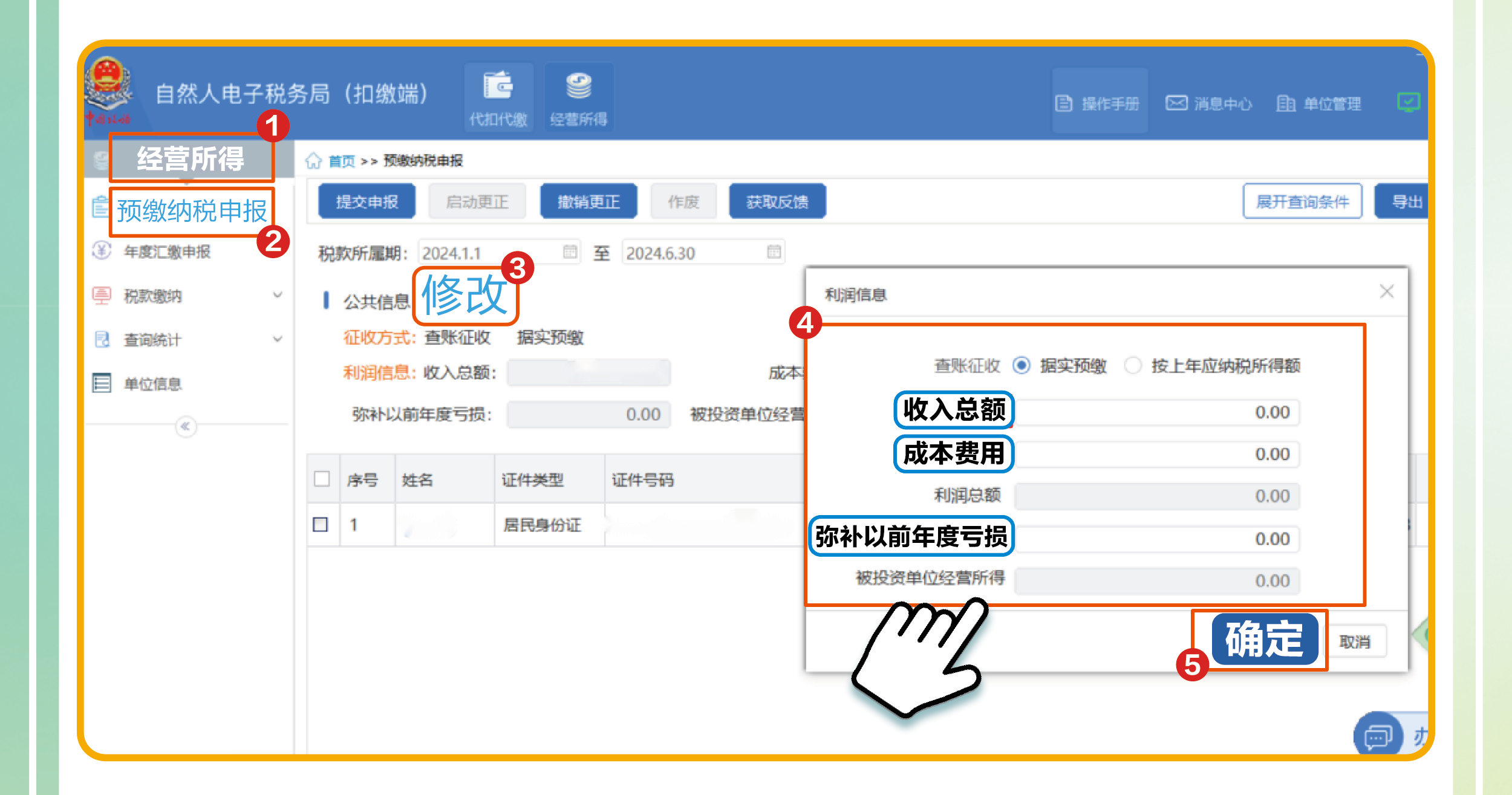Open 消息中心 envelope icon
The image size is (1512, 795).
point(1176,103)
